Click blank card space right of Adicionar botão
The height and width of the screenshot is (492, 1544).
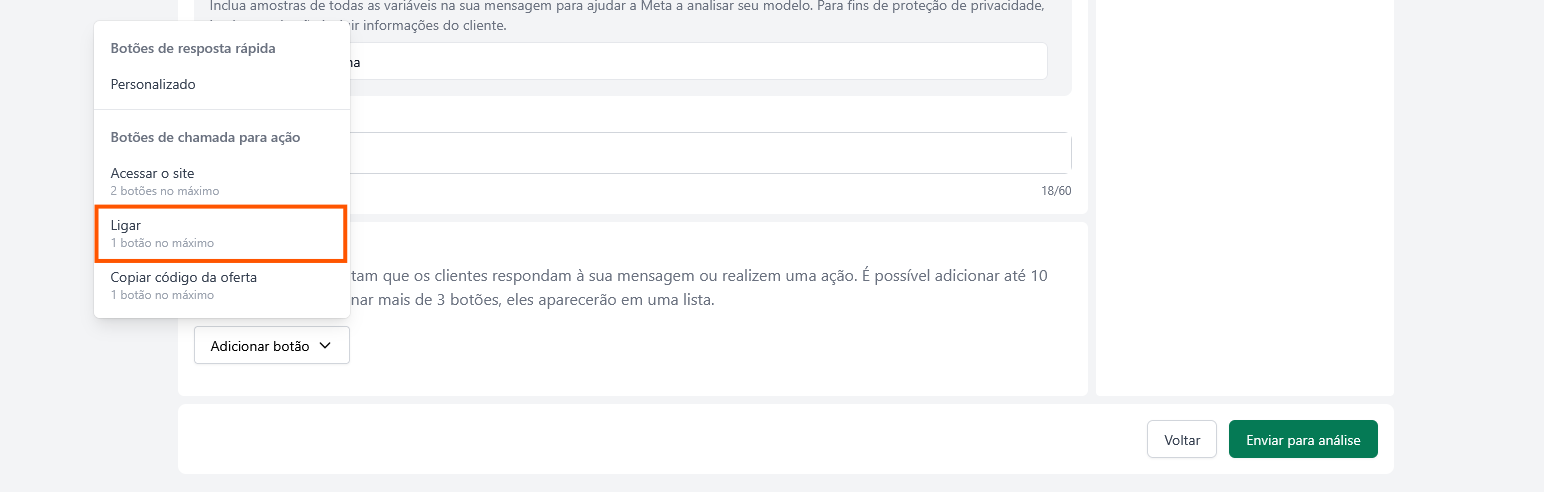(700, 346)
